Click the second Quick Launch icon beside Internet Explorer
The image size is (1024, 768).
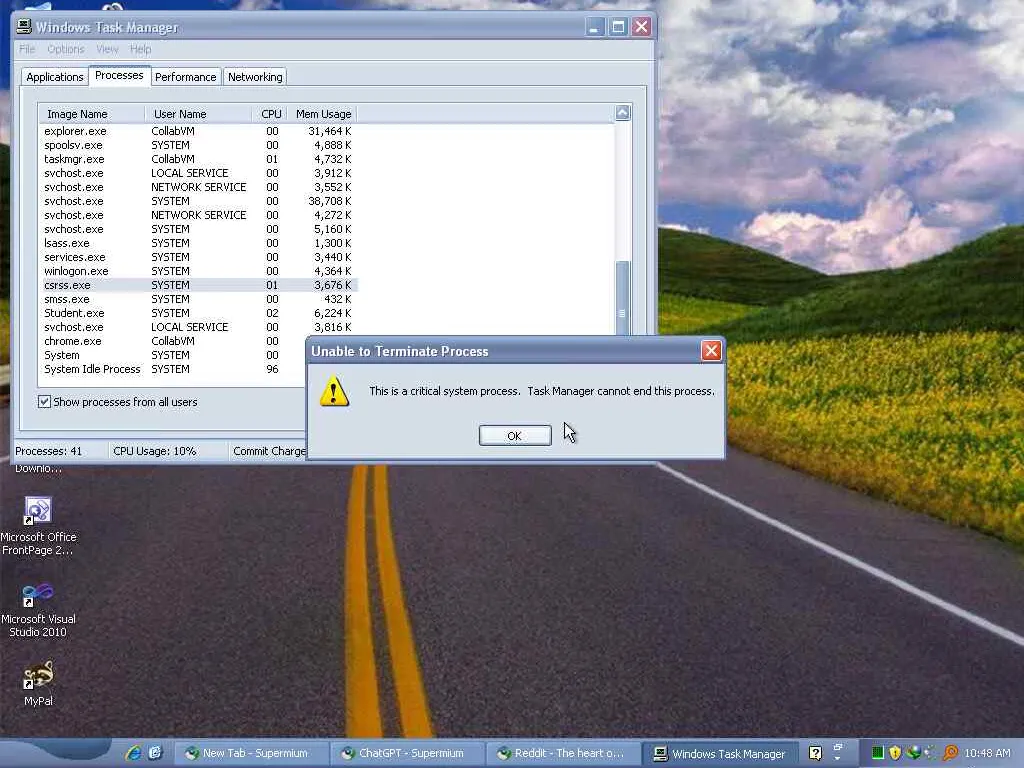pyautogui.click(x=155, y=753)
